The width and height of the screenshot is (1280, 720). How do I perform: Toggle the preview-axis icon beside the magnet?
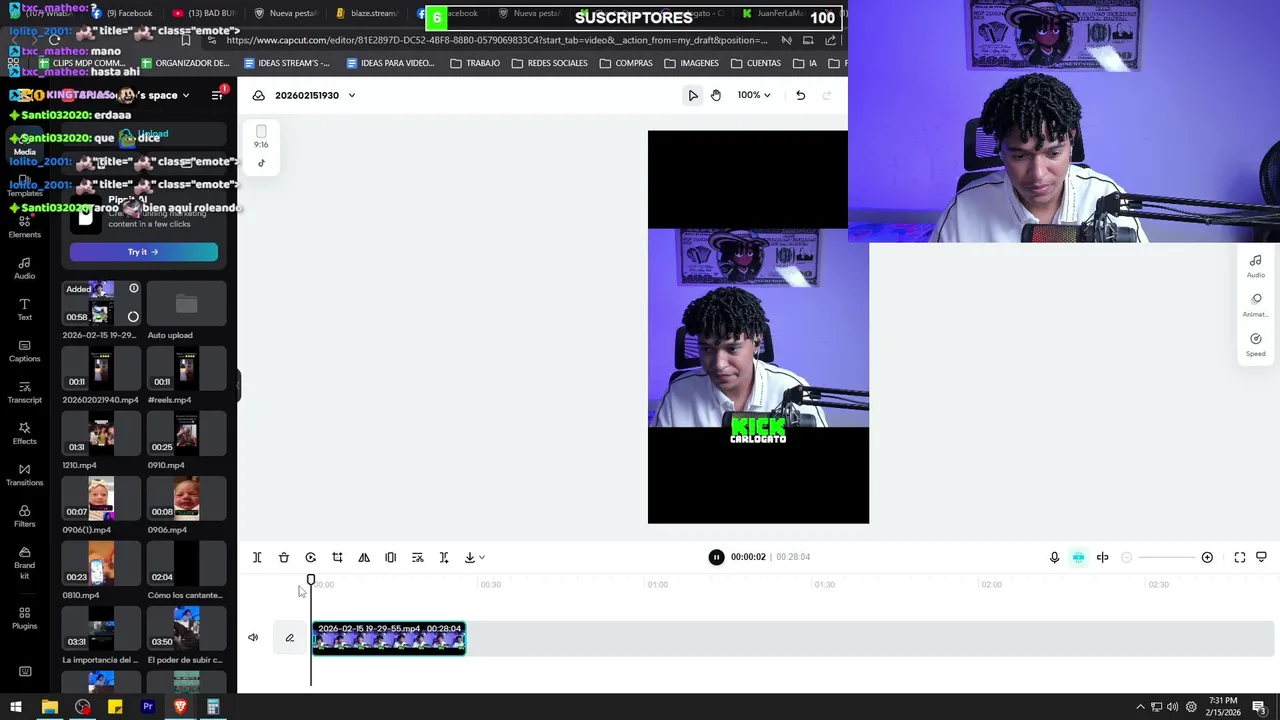[x=1103, y=557]
